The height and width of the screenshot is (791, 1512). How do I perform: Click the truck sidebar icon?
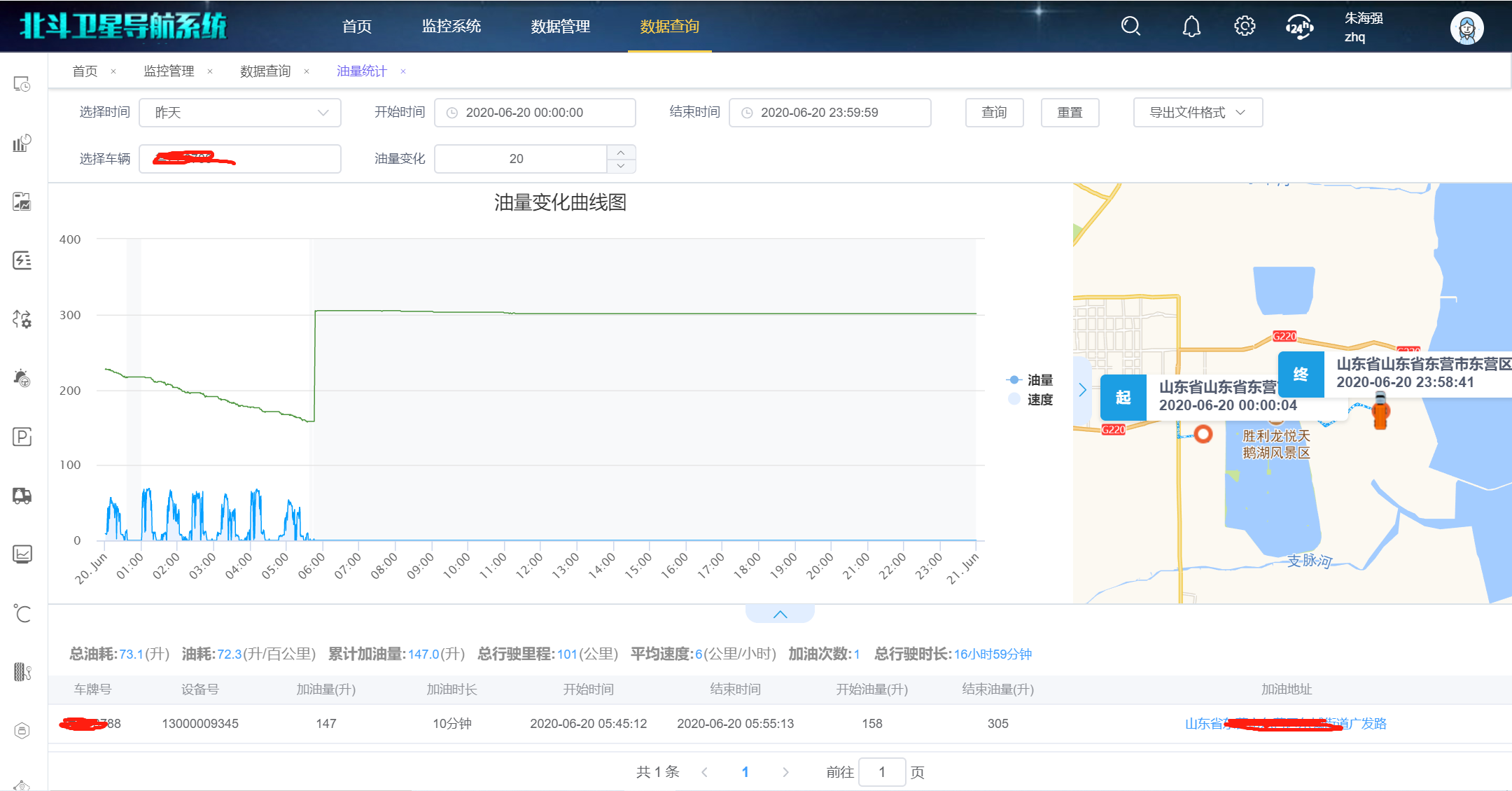point(22,496)
